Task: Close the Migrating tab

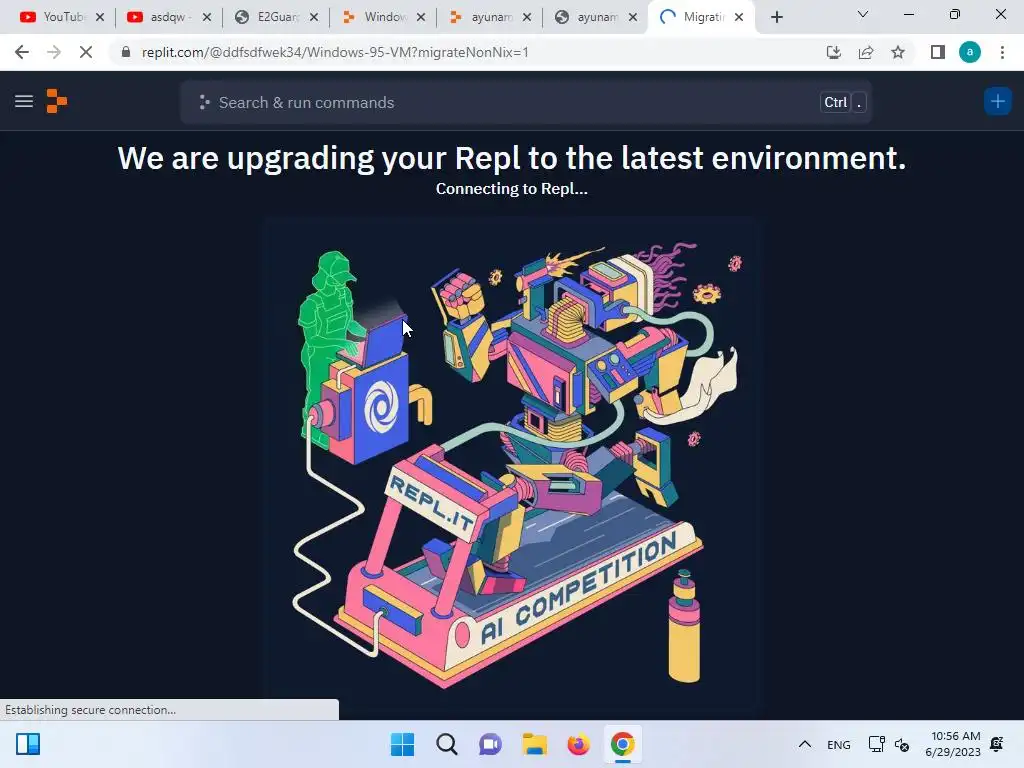Action: [739, 17]
